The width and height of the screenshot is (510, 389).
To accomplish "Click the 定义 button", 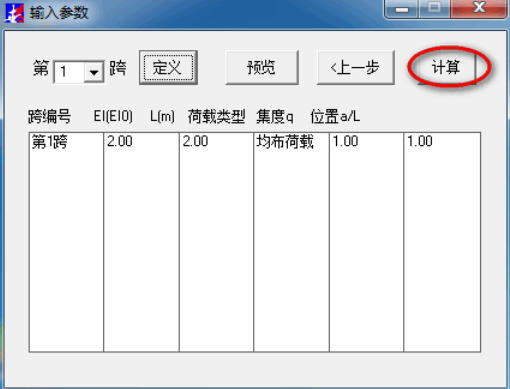I will (x=168, y=67).
